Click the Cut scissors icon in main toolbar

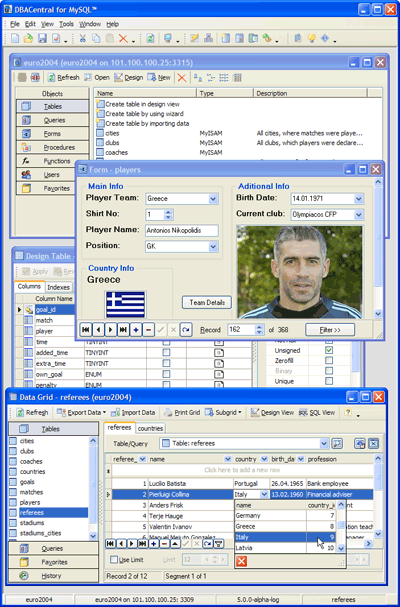tap(82, 38)
